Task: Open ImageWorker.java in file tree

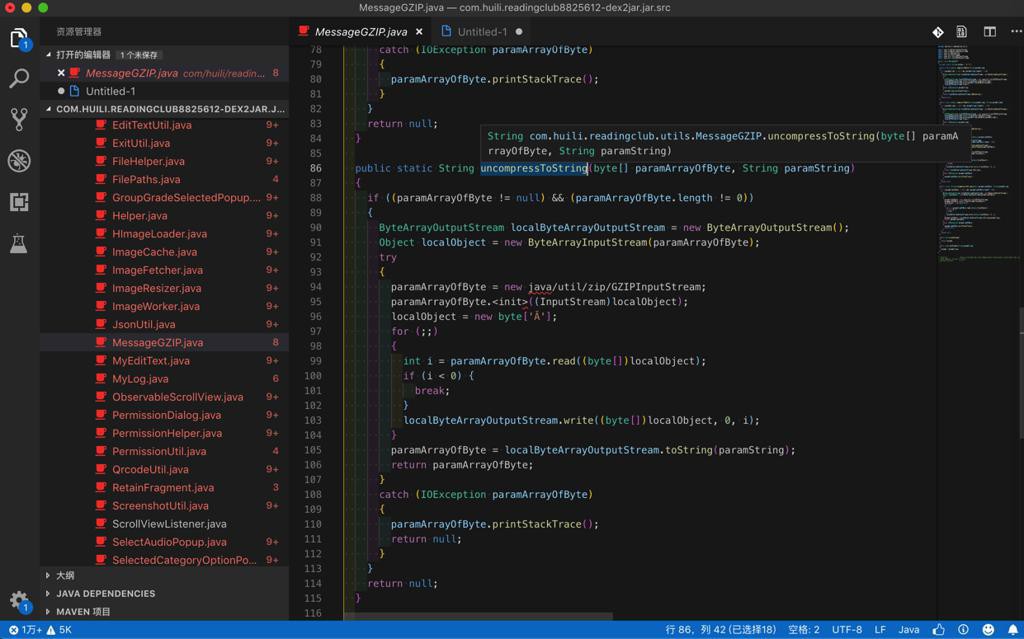Action: 165,306
